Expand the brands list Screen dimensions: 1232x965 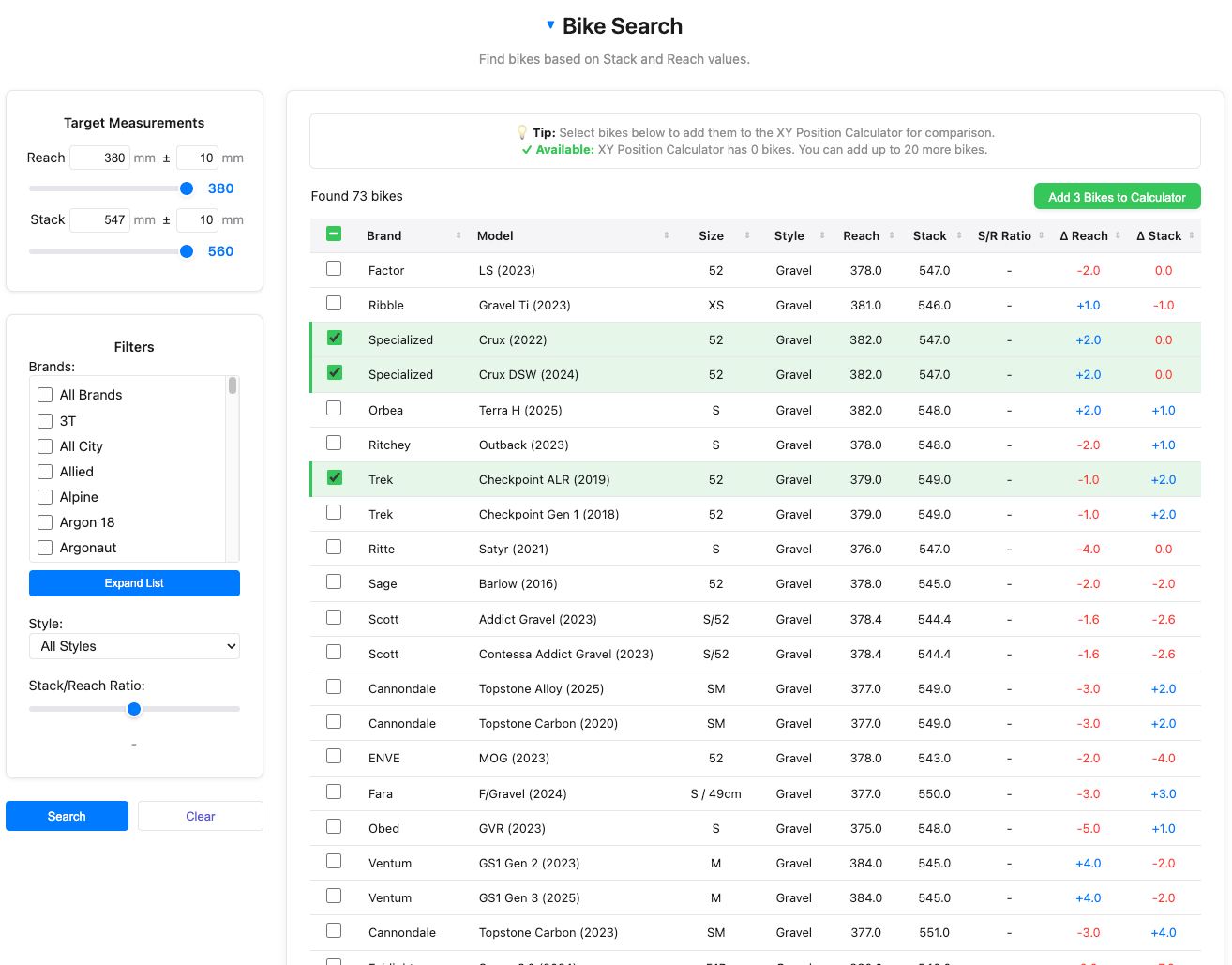(x=134, y=583)
